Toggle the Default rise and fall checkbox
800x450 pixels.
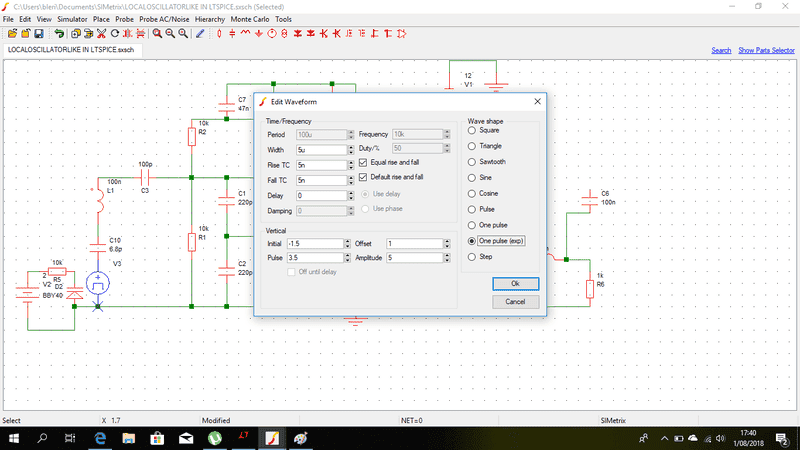(x=363, y=177)
